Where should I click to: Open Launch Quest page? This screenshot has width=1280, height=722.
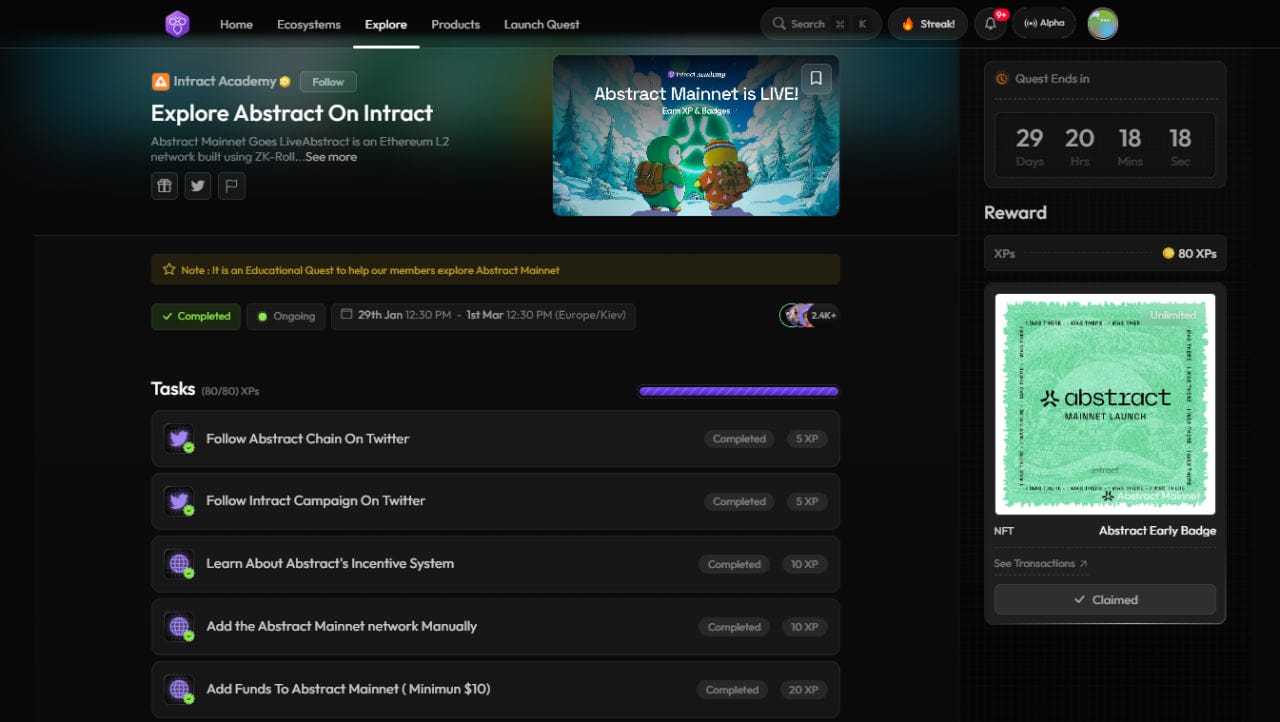(x=542, y=24)
